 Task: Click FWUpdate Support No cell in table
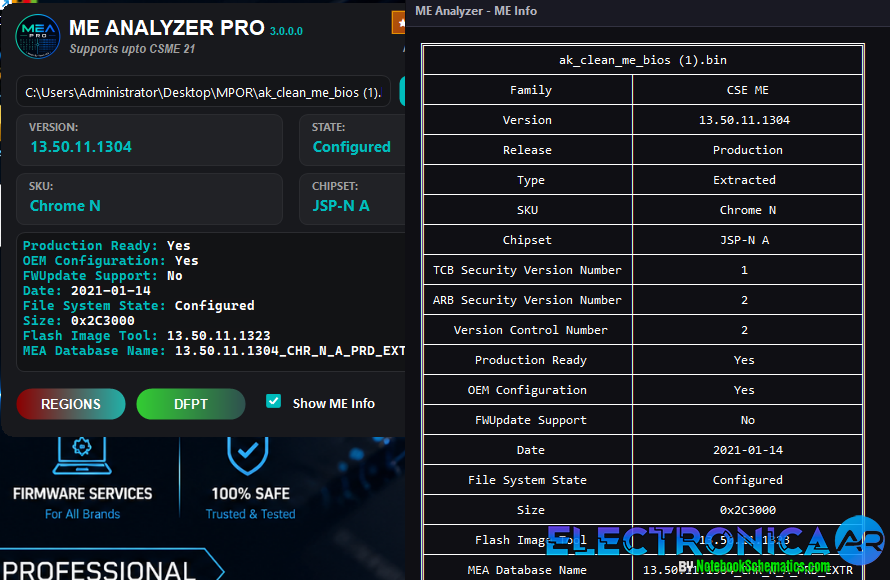pyautogui.click(x=747, y=420)
